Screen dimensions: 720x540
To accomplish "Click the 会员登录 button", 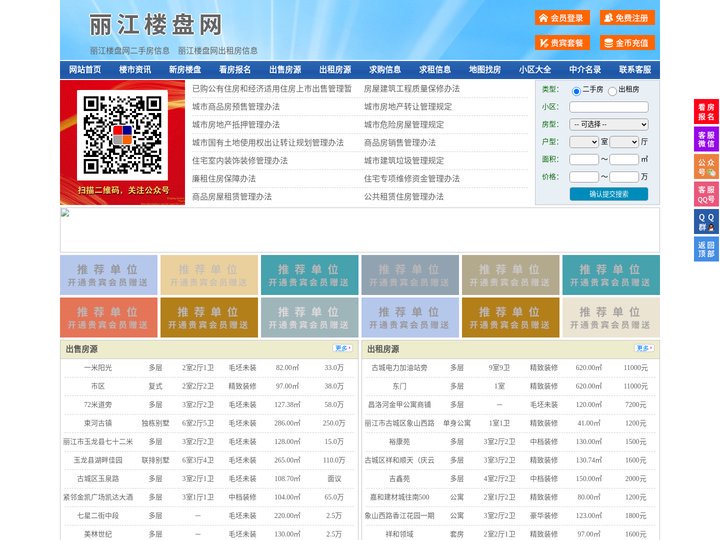I will [562, 18].
